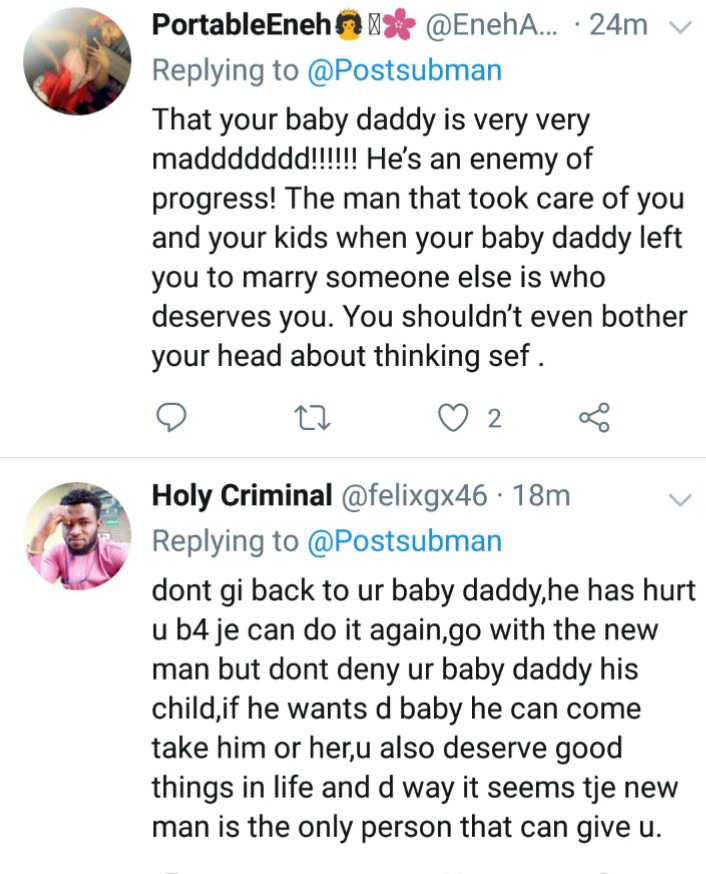This screenshot has height=874, width=706.
Task: Like PortableEneh's tweet with the heart icon
Action: (x=455, y=418)
